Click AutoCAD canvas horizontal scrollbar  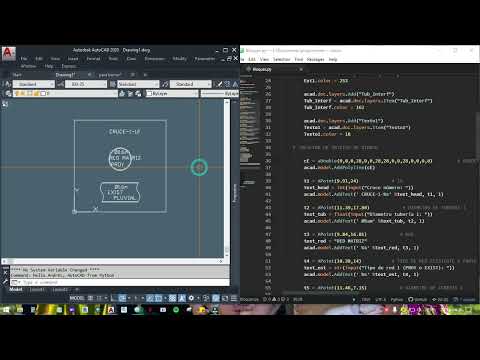113,261
